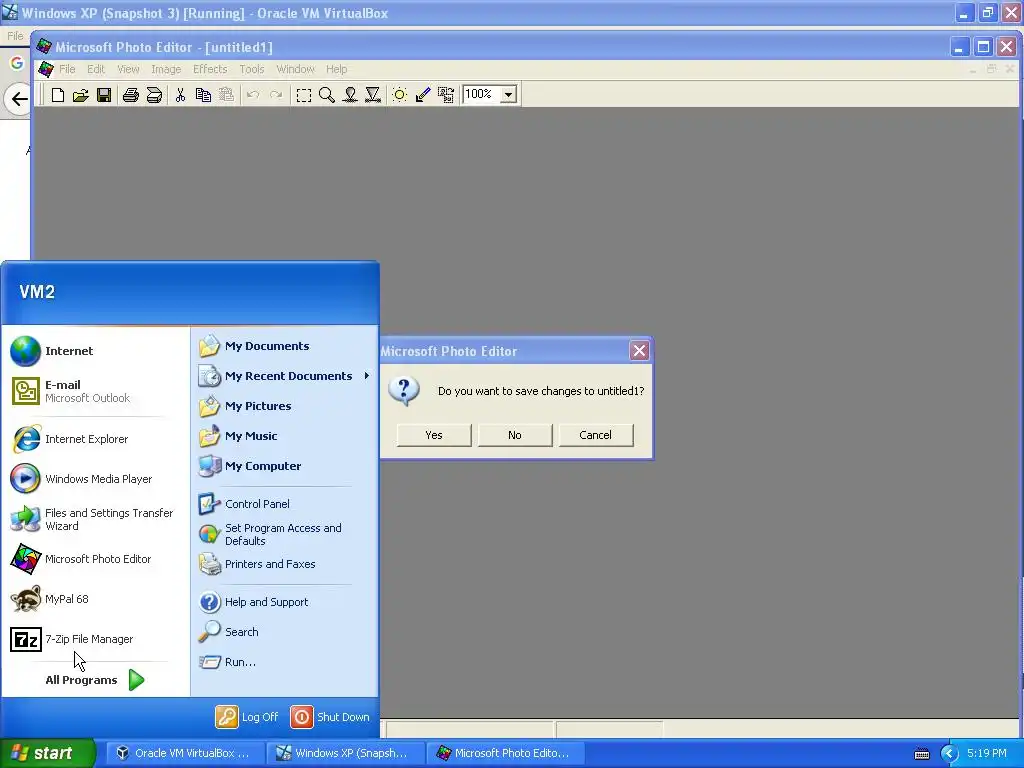The height and width of the screenshot is (768, 1024).
Task: Switch to Microsoft Photo Edito... taskbar button
Action: pos(505,753)
